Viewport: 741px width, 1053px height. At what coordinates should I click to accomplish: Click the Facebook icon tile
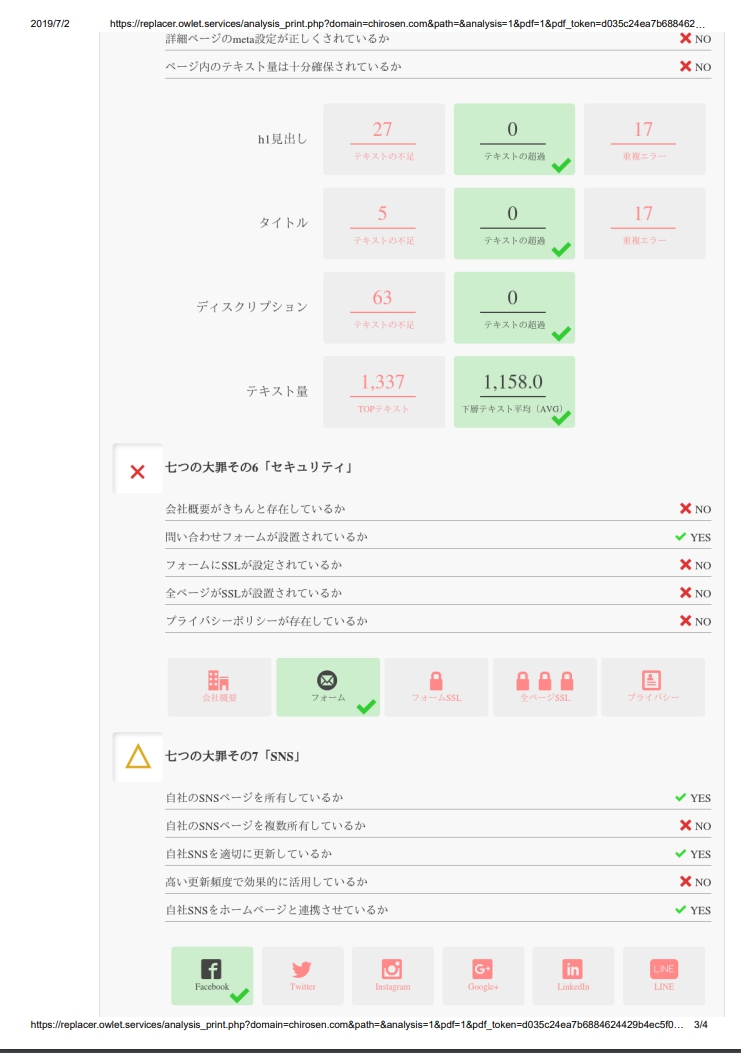coord(212,975)
